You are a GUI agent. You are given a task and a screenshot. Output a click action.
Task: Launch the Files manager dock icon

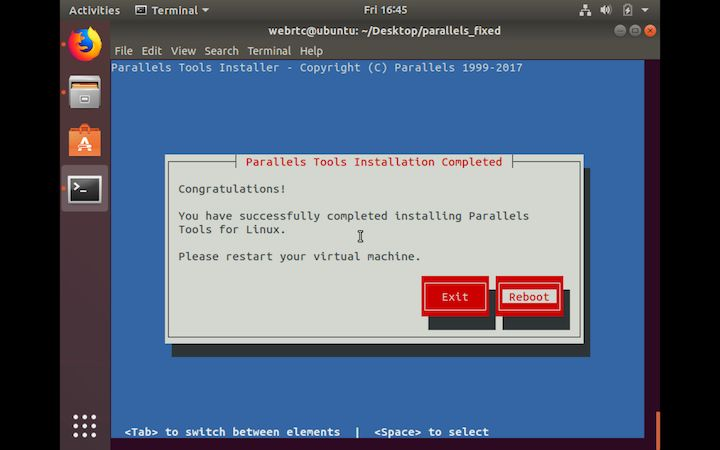coord(85,92)
